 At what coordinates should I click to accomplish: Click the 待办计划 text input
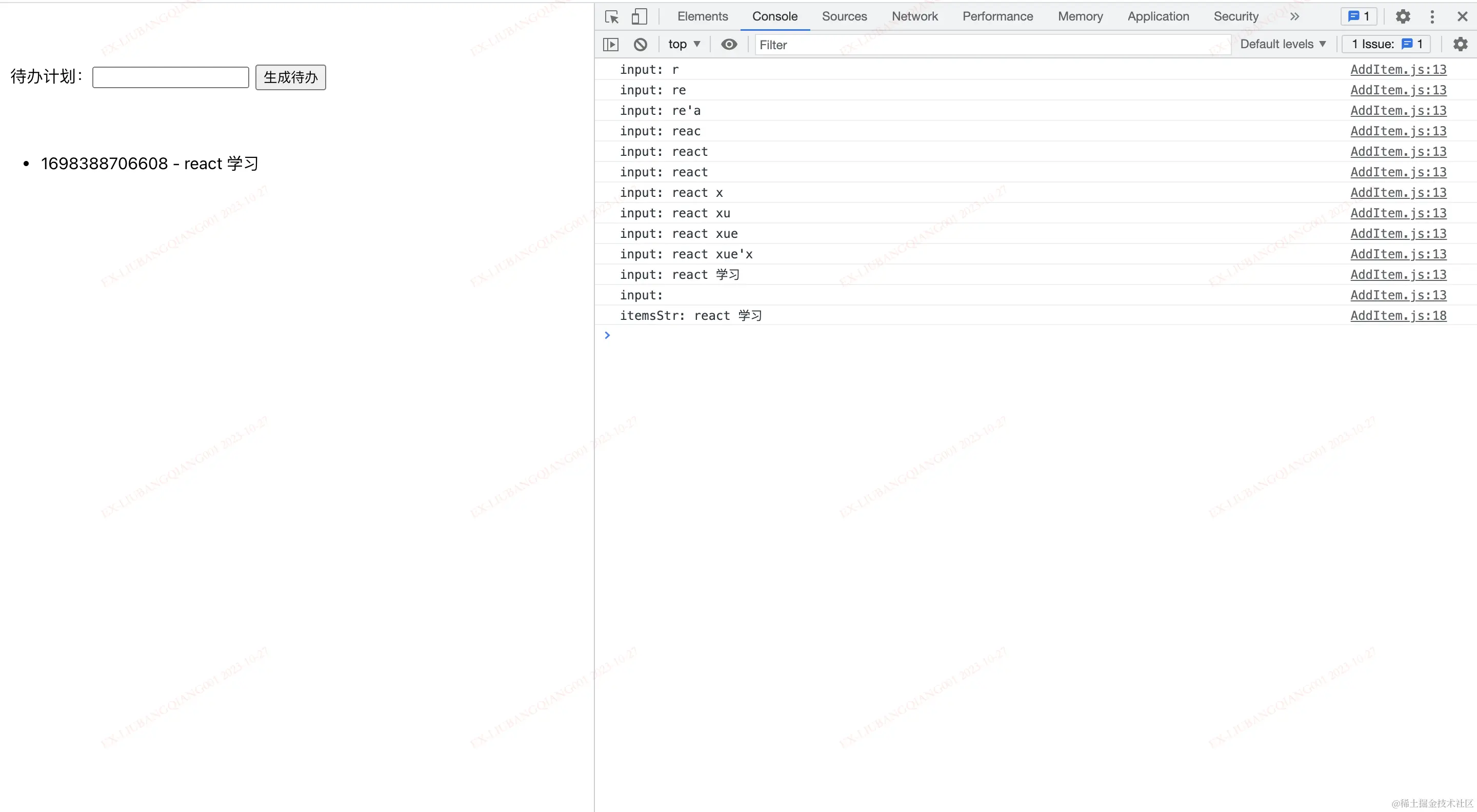click(x=170, y=77)
